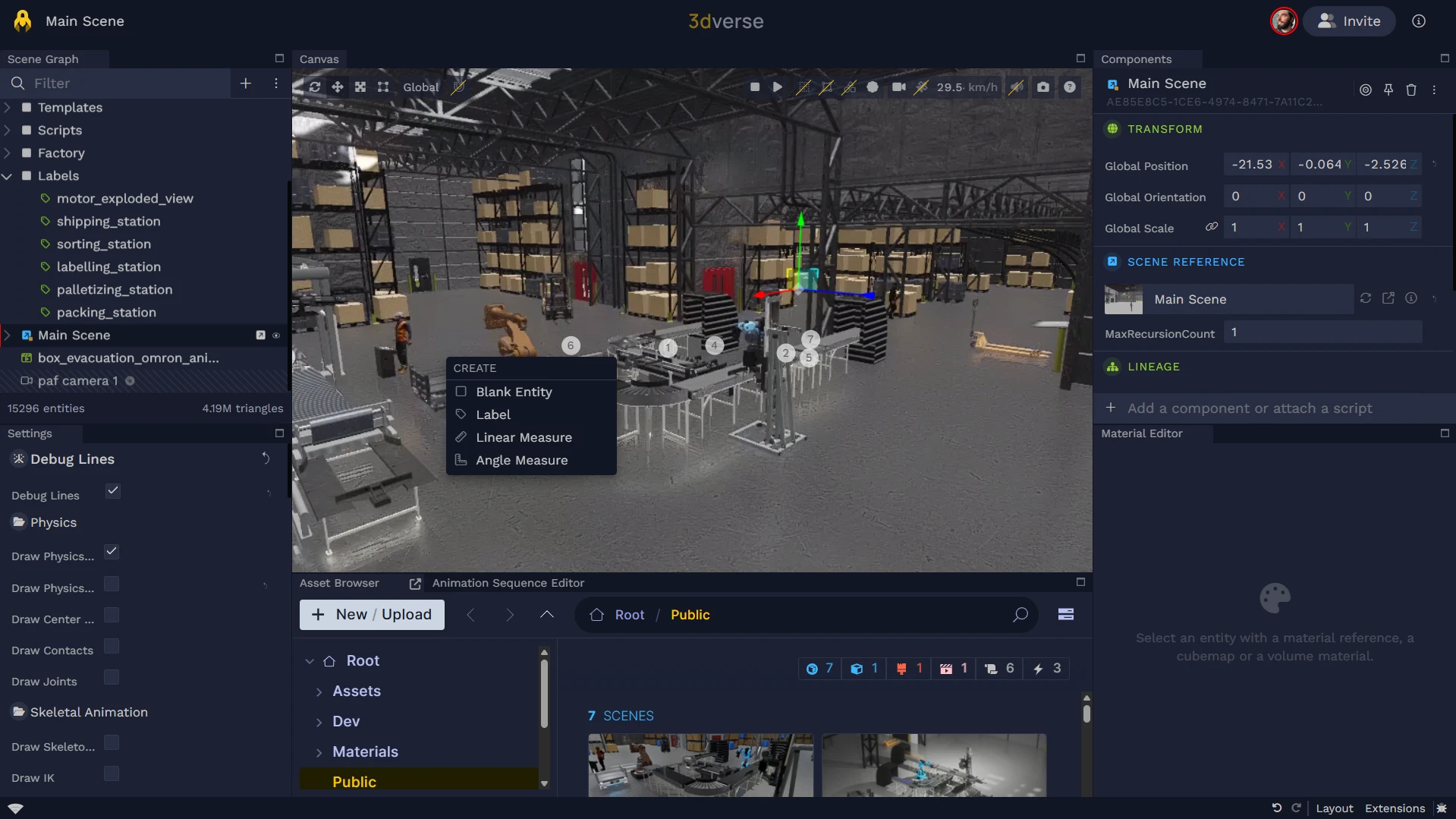The image size is (1456, 819).
Task: Click the Invite button
Action: point(1348,21)
